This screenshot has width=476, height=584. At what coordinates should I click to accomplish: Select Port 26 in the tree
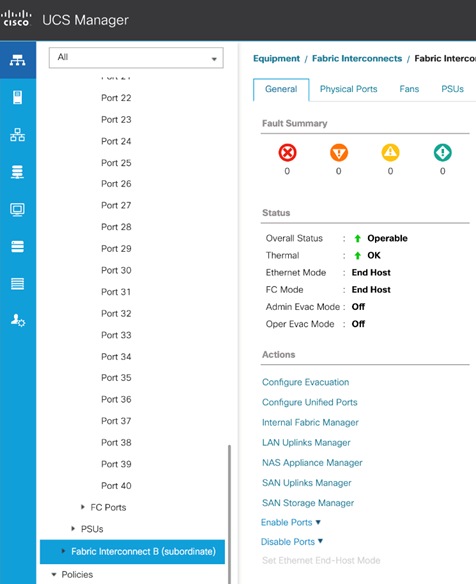pyautogui.click(x=116, y=184)
